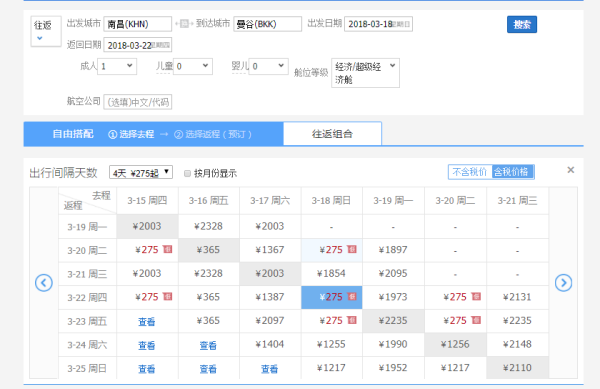Select ¥1387 for 3-17 departure, 3-22 return
The image size is (600, 389).
point(270,297)
